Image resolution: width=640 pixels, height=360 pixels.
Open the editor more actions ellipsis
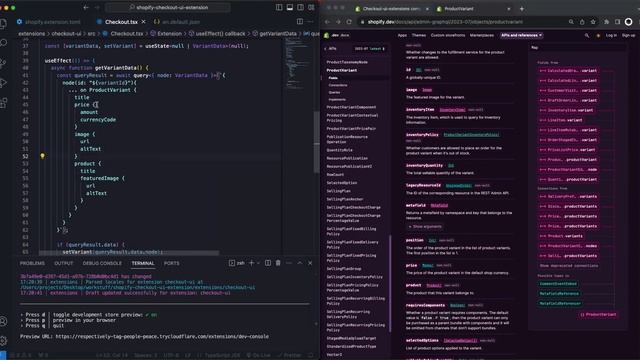coord(311,21)
